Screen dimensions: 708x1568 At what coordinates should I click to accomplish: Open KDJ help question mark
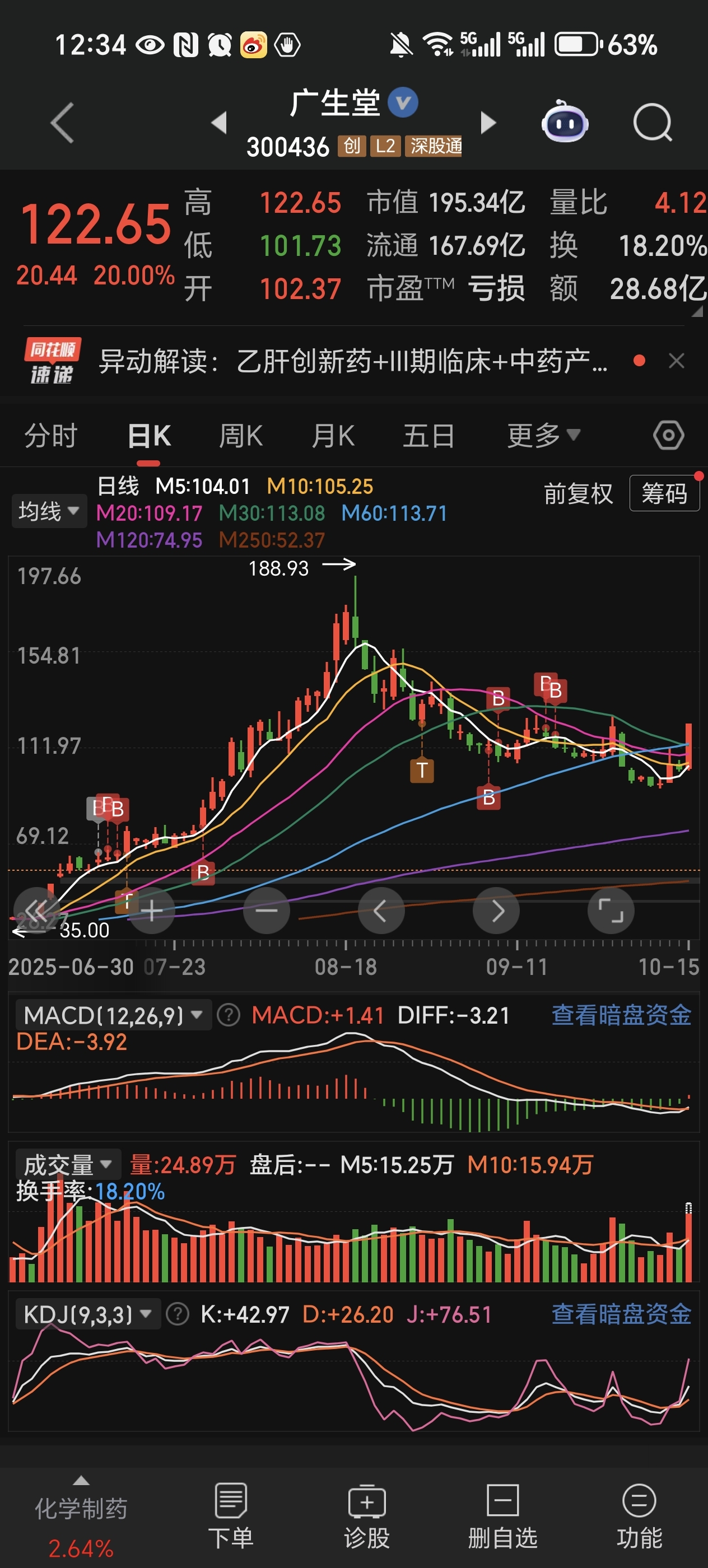point(178,1314)
